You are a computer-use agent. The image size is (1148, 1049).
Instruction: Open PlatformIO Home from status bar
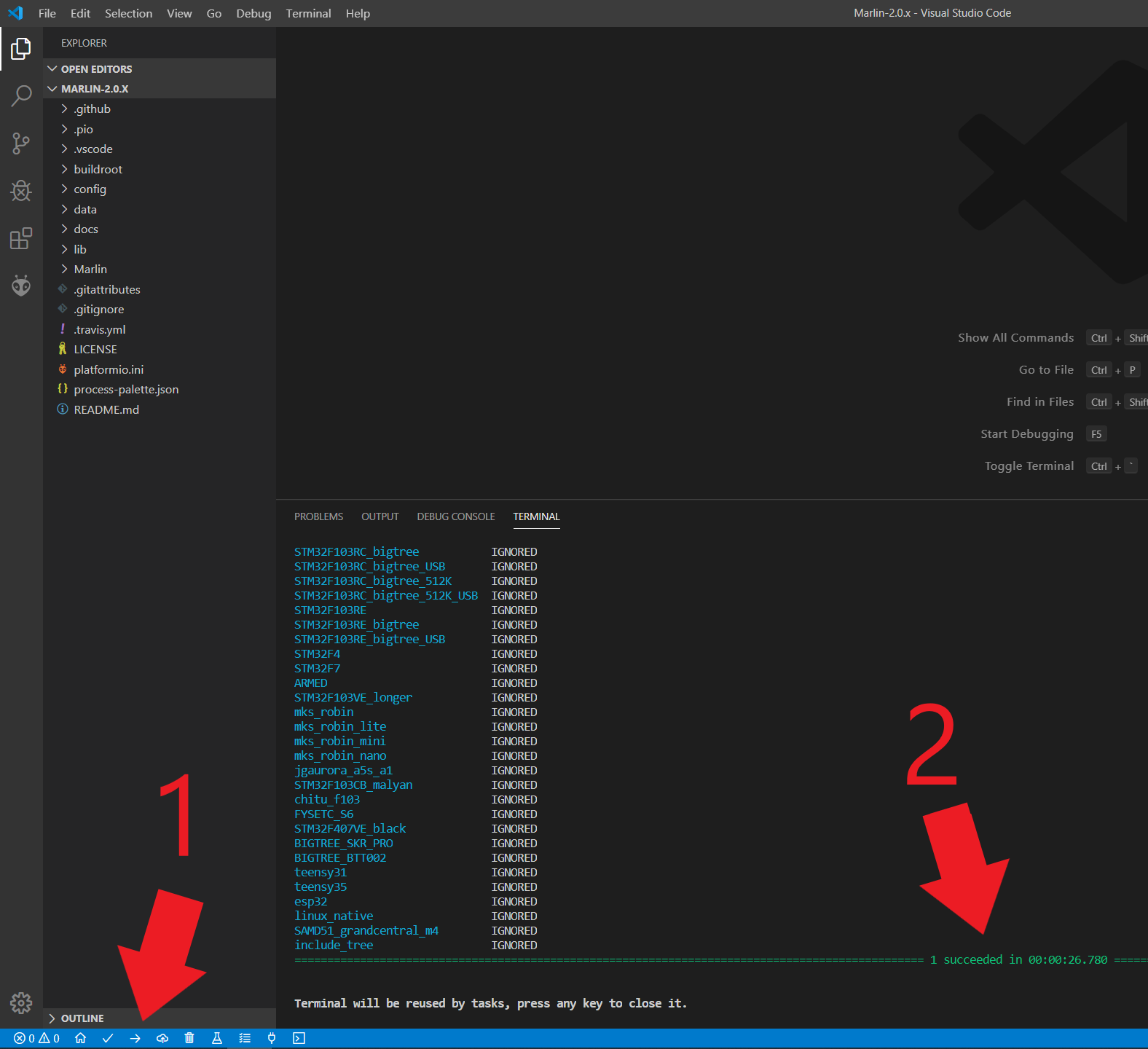click(81, 1039)
